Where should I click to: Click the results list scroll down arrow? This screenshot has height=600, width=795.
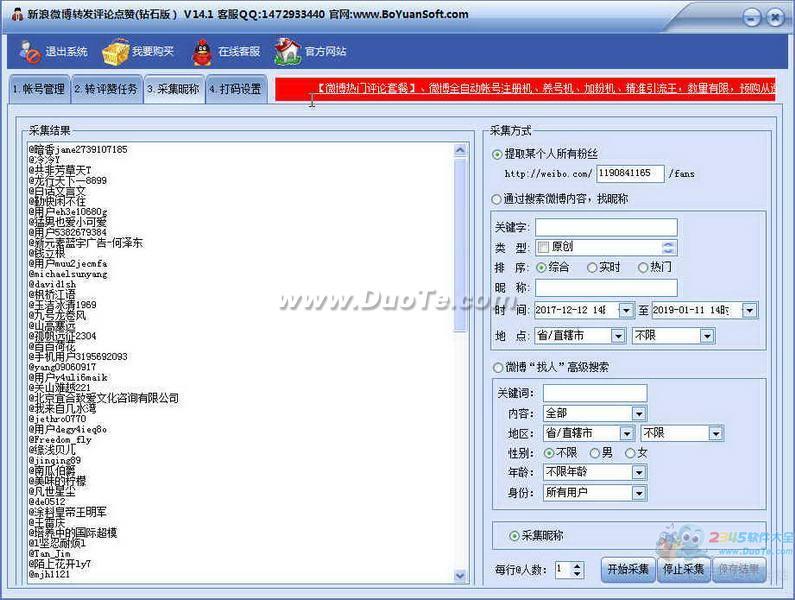point(460,576)
